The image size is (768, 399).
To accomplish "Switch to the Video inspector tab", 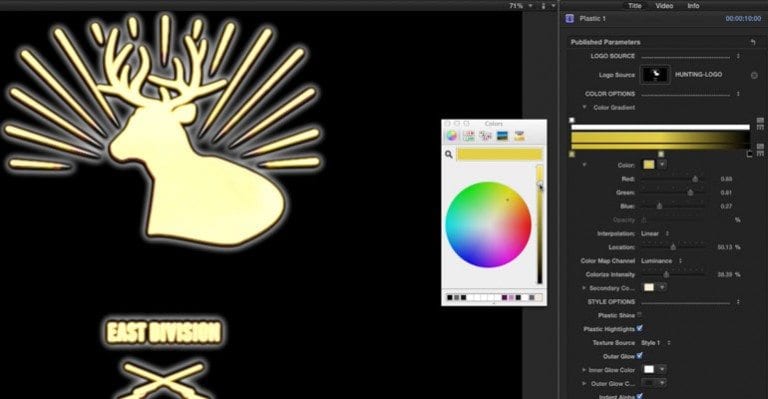I will pyautogui.click(x=664, y=6).
